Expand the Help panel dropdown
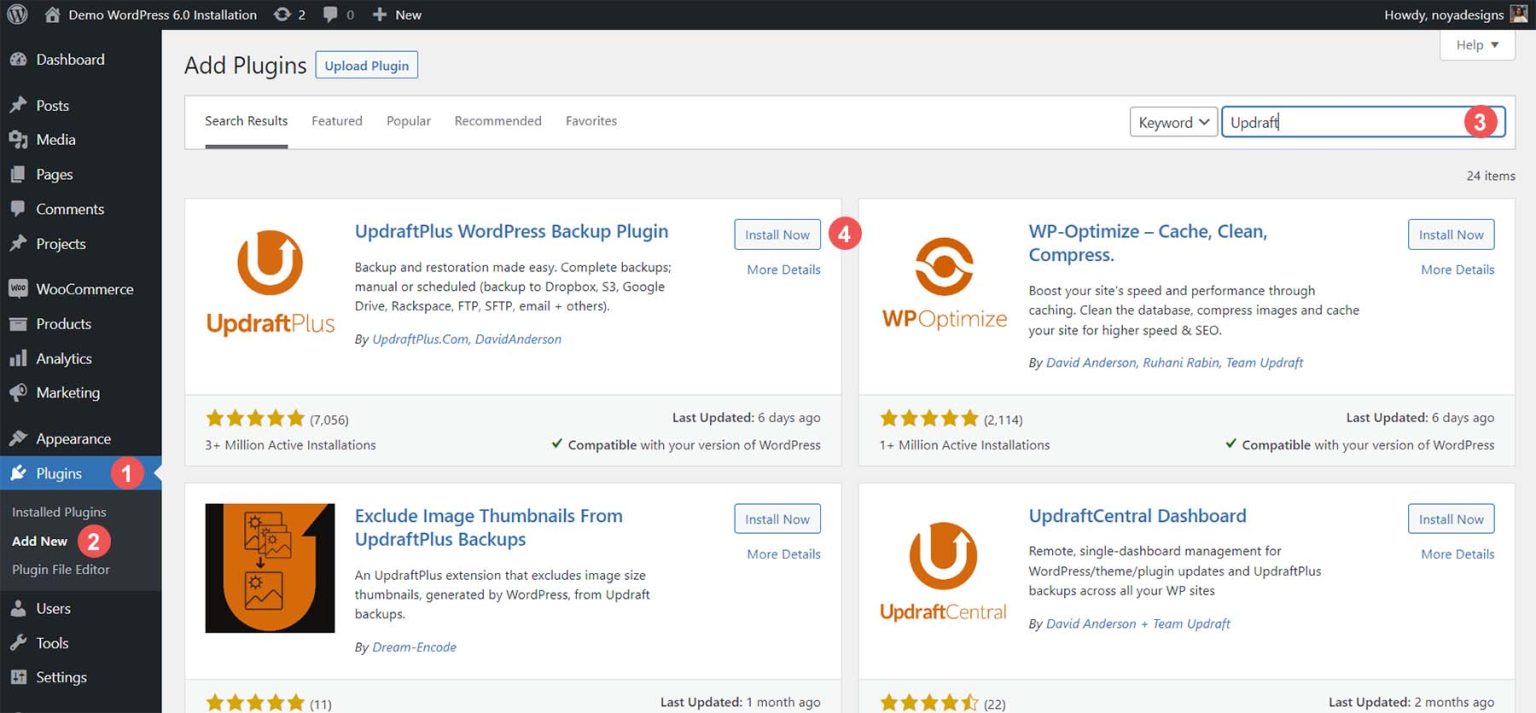The width and height of the screenshot is (1536, 713). pos(1477,44)
